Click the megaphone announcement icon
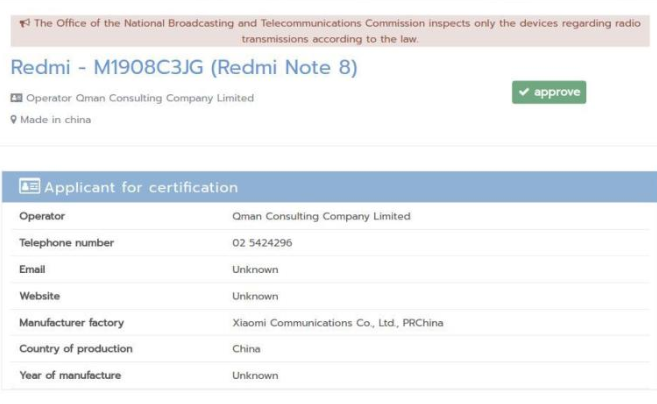The height and width of the screenshot is (404, 657). click(25, 23)
